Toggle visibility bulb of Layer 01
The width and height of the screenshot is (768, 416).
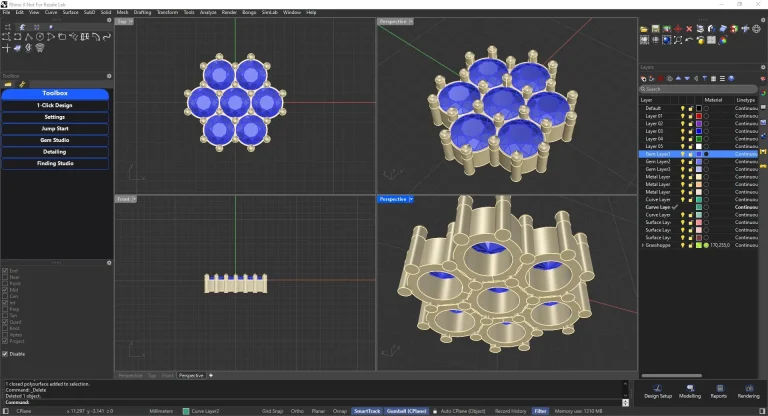(x=683, y=116)
